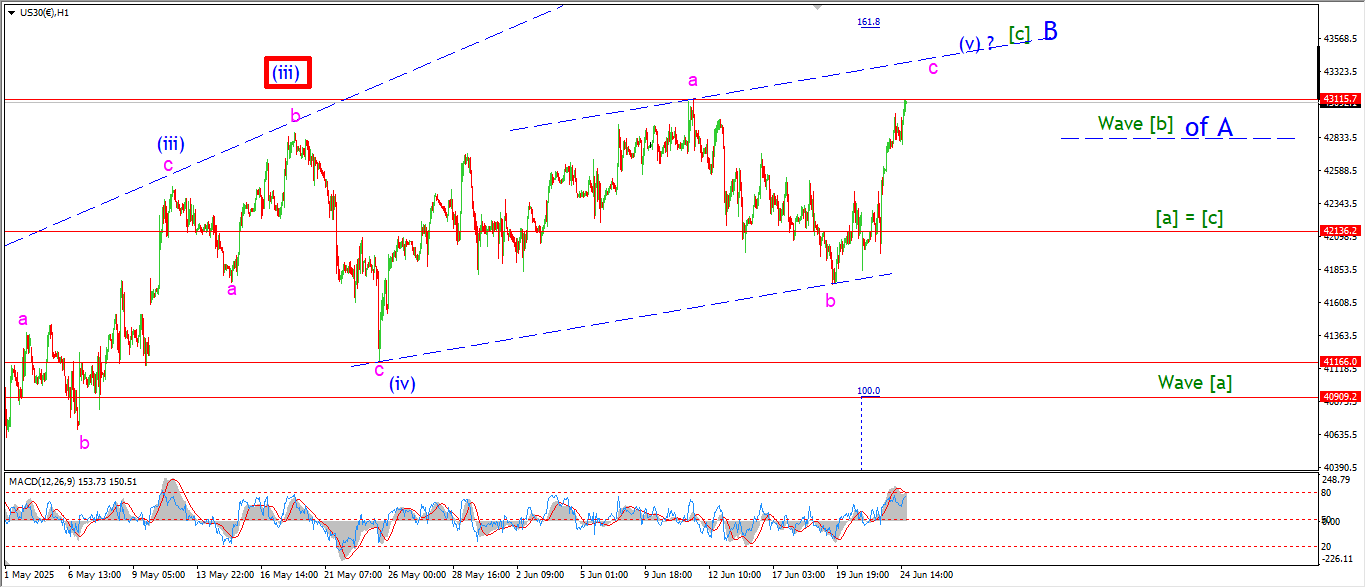Open the US30 chart dropdown triangle
The height and width of the screenshot is (588, 1366).
pyautogui.click(x=12, y=13)
